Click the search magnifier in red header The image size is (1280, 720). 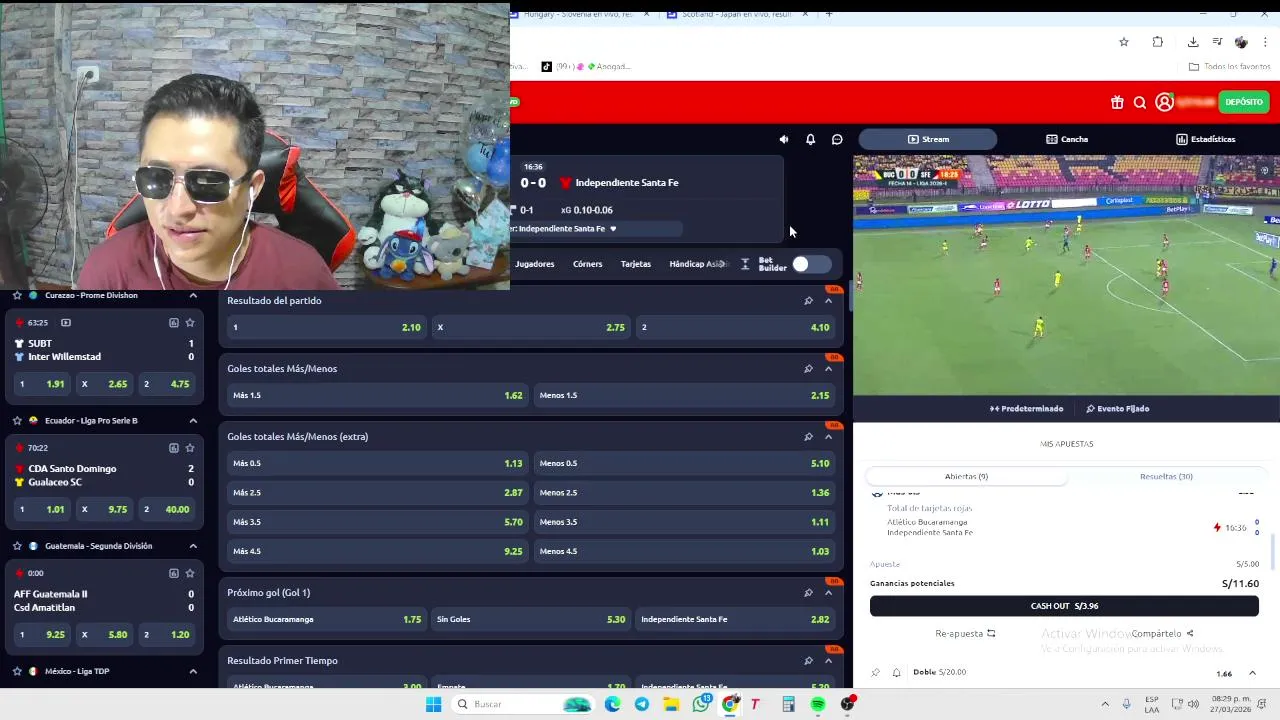1140,102
